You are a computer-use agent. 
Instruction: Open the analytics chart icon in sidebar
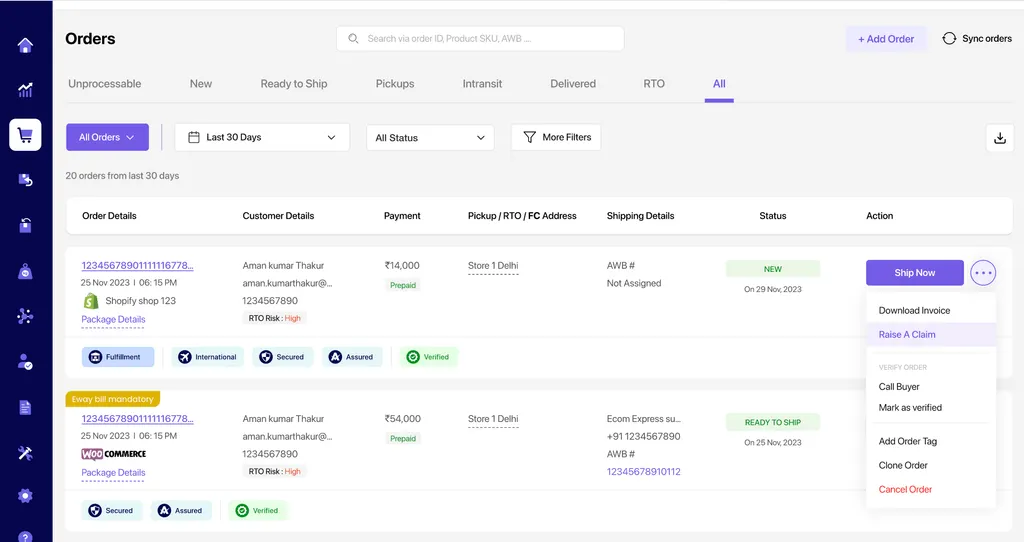point(25,90)
